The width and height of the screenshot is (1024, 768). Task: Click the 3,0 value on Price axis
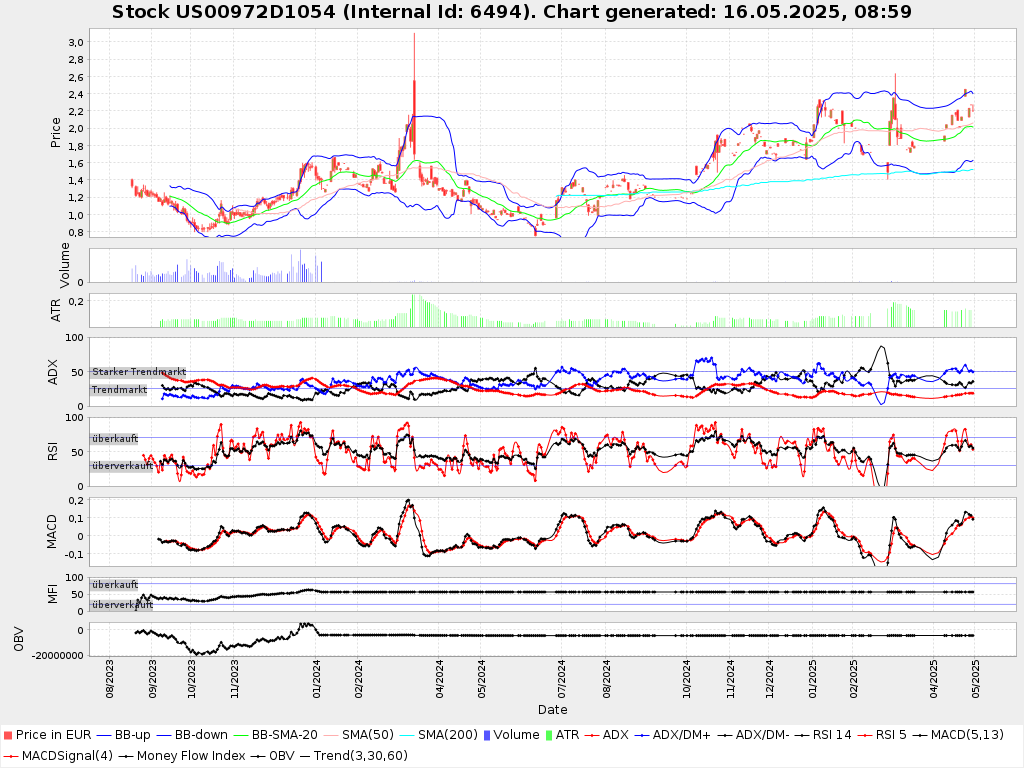pyautogui.click(x=76, y=42)
